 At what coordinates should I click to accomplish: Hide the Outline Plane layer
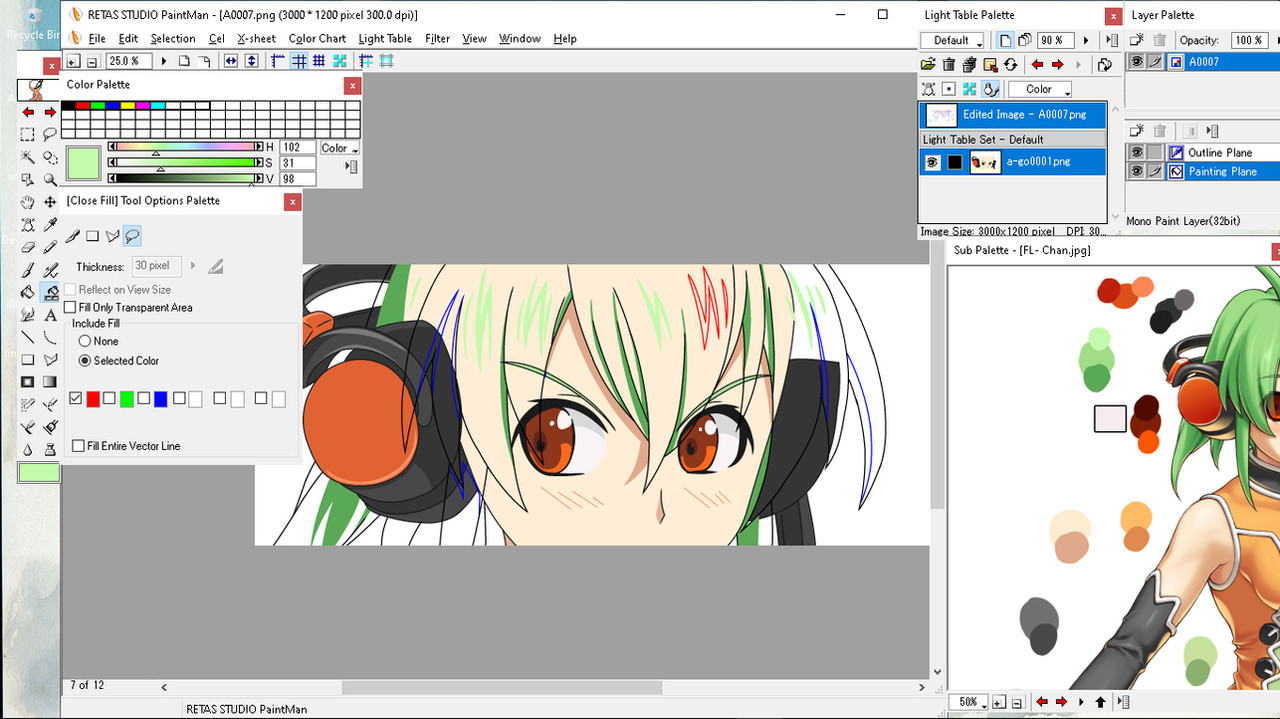(1136, 153)
